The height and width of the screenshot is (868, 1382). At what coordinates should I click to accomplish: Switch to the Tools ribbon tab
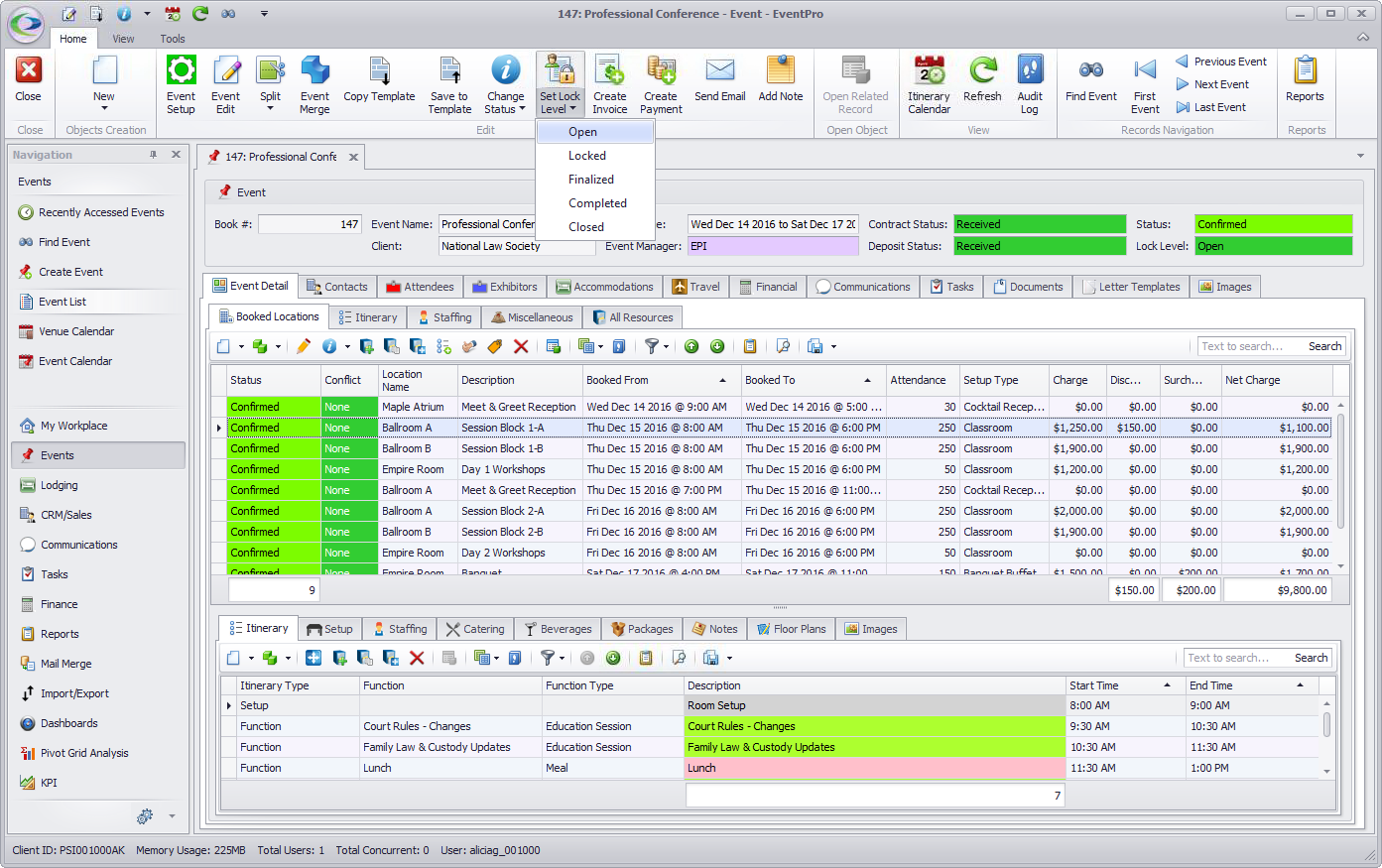[173, 39]
